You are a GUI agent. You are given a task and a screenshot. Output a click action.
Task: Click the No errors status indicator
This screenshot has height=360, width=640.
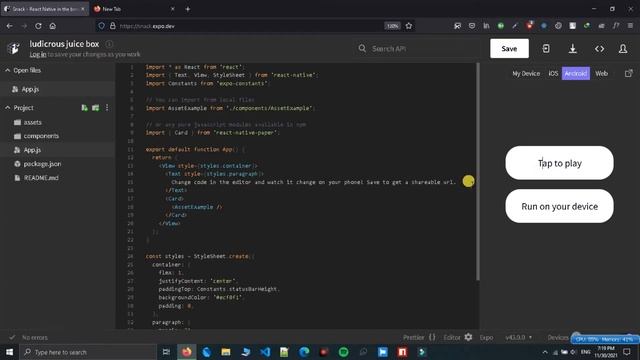pos(29,338)
